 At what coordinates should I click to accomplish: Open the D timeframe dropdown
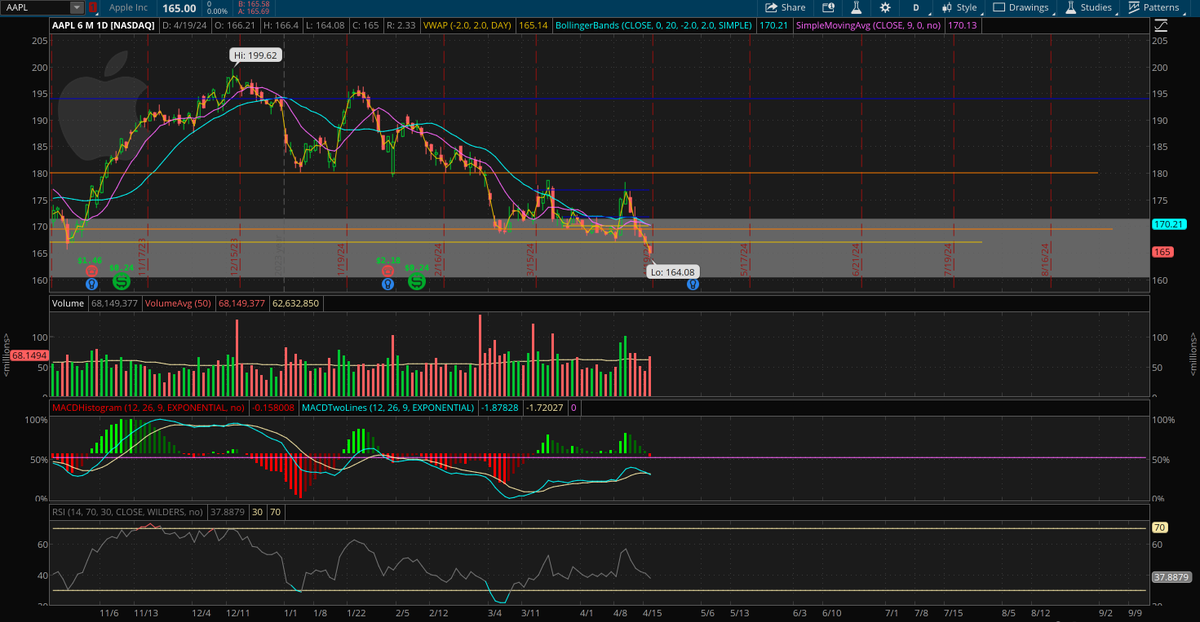tap(915, 7)
